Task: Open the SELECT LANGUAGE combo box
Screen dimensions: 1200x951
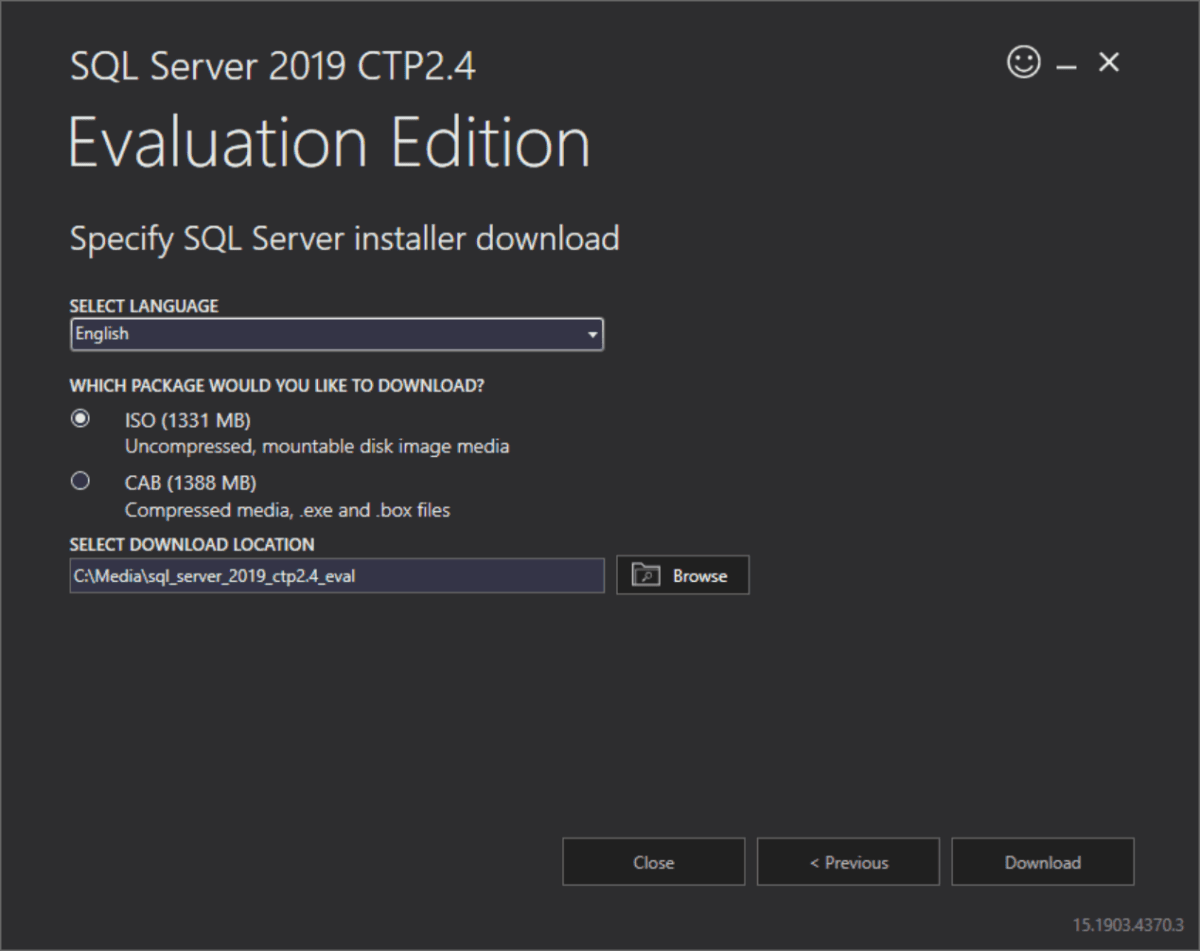Action: [x=335, y=334]
